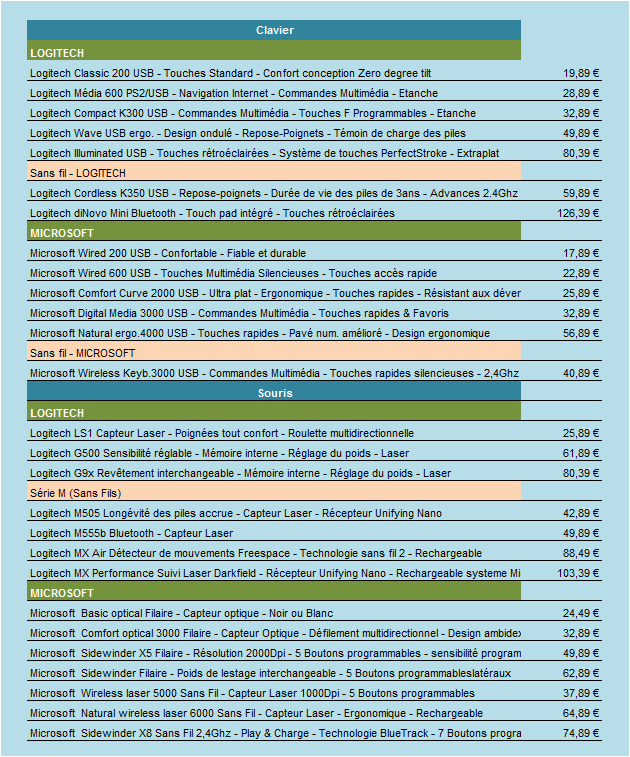The width and height of the screenshot is (630, 757).
Task: Click the Microsoft Wired 200 USB row
Action: point(314,253)
